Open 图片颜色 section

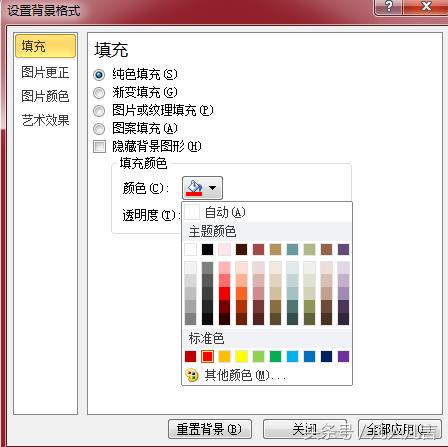coord(45,96)
